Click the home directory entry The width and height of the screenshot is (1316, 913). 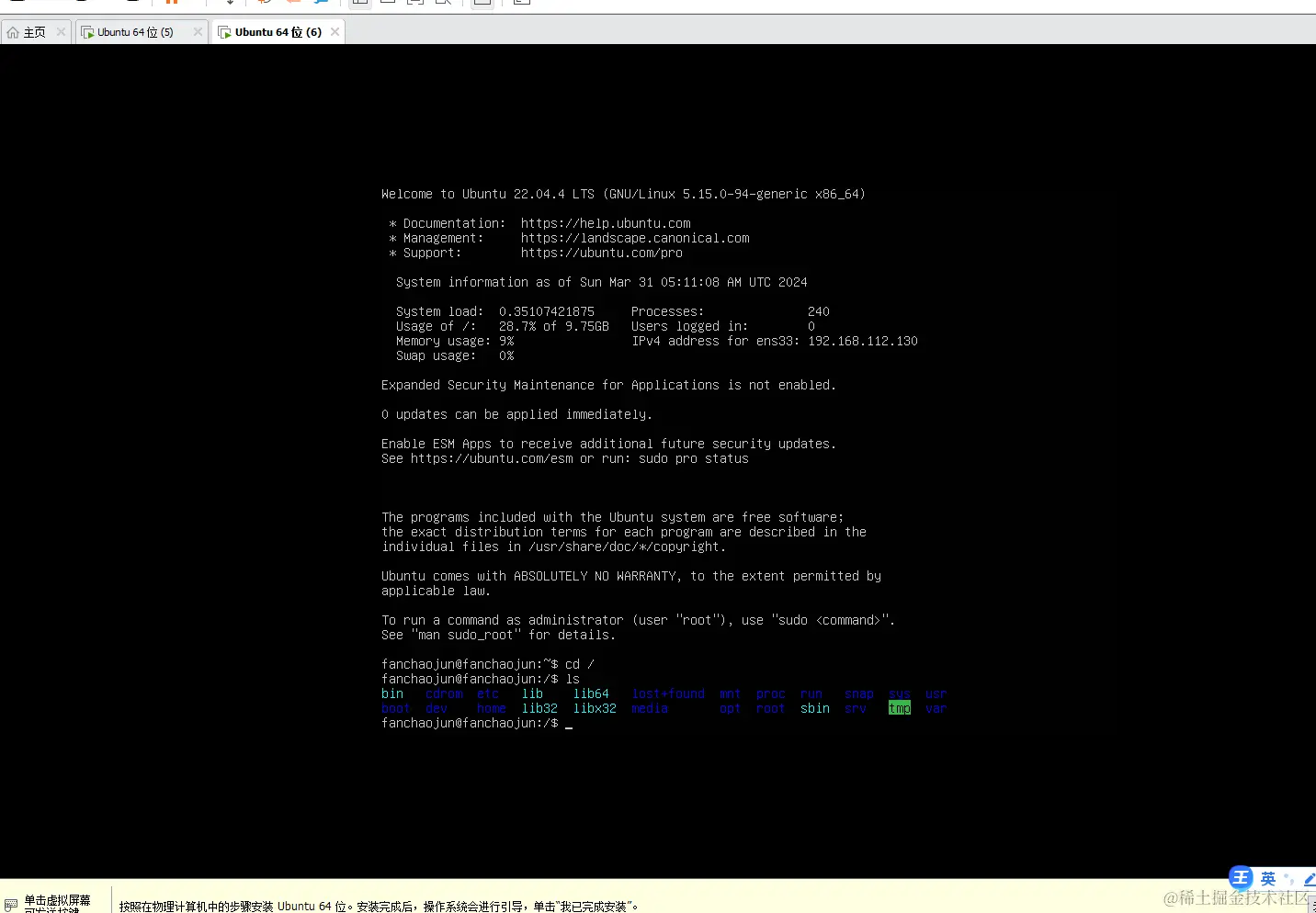[492, 708]
